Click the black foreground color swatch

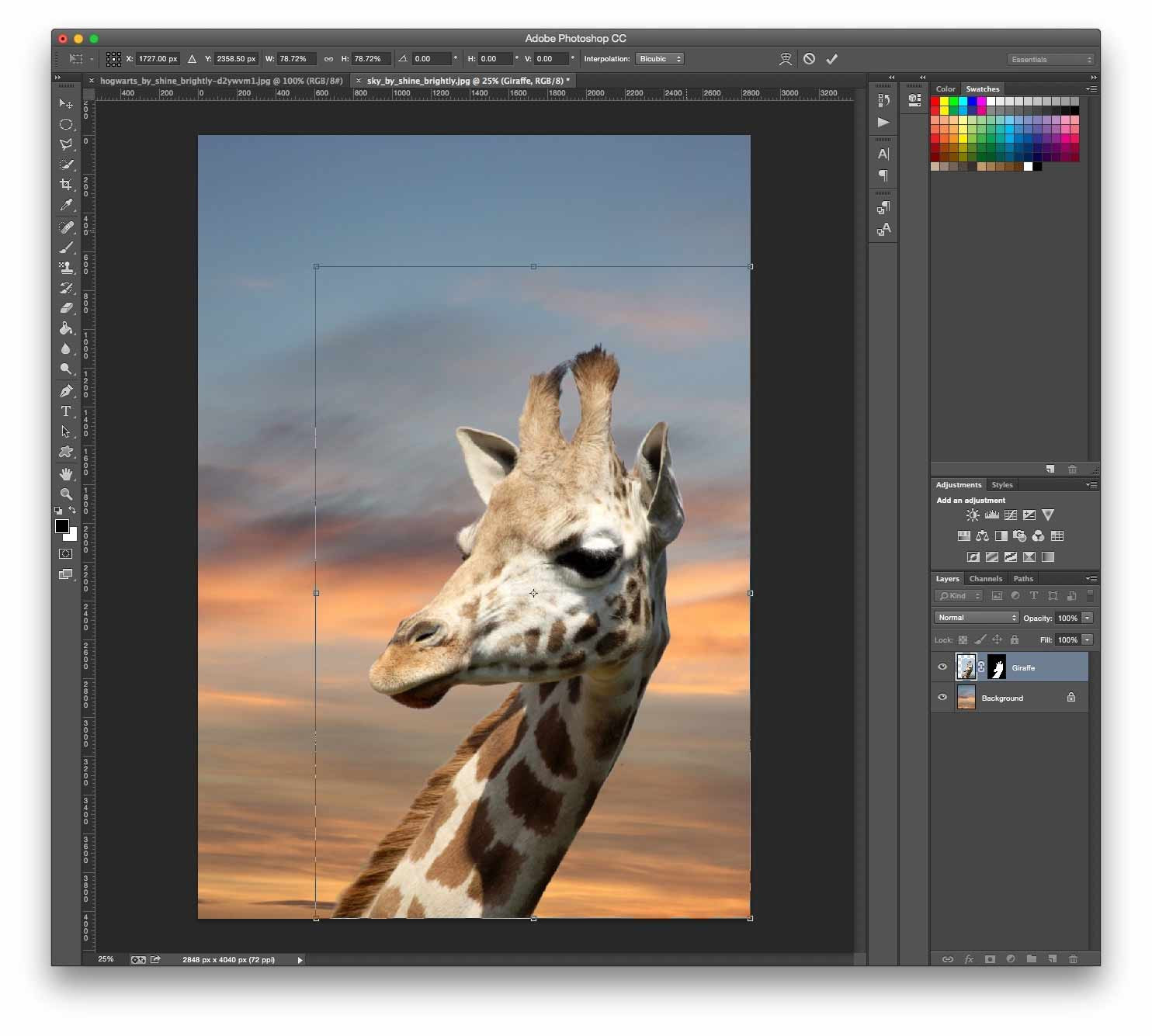[61, 526]
